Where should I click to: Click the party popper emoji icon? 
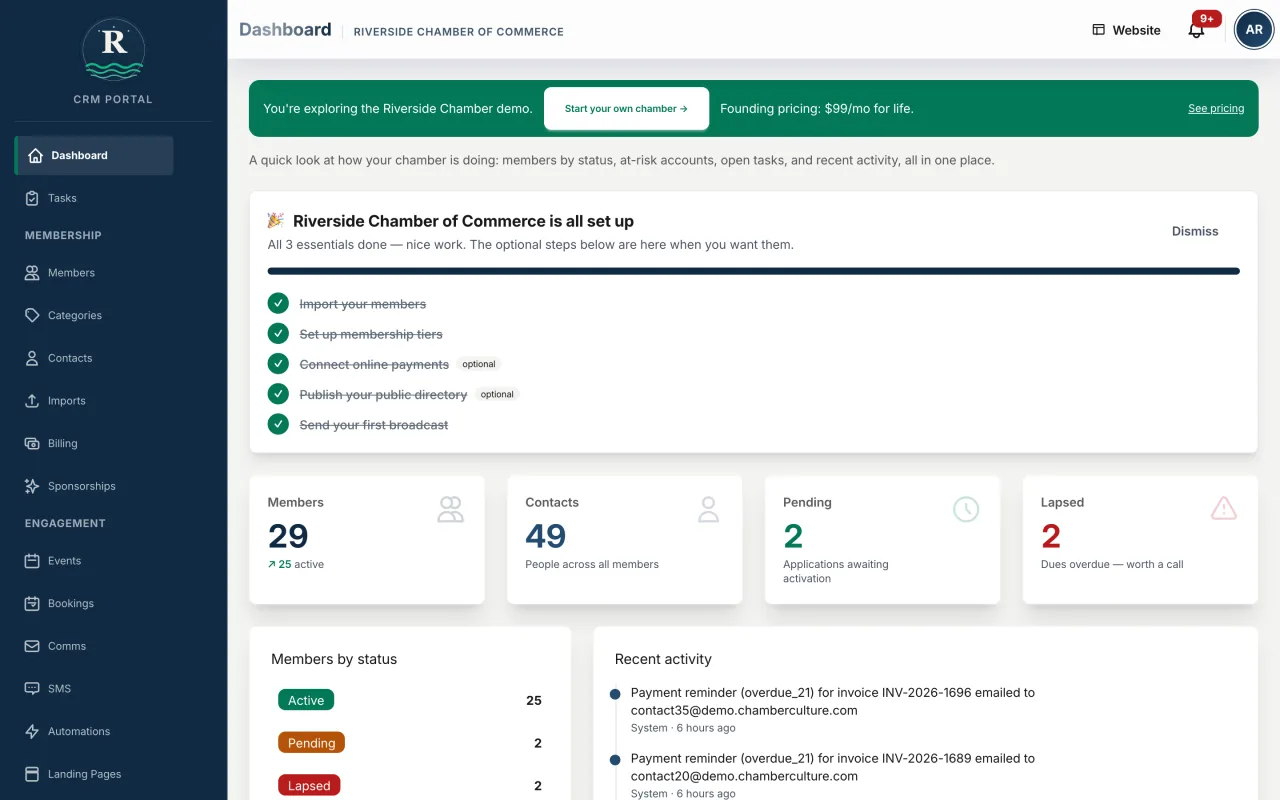(x=276, y=220)
